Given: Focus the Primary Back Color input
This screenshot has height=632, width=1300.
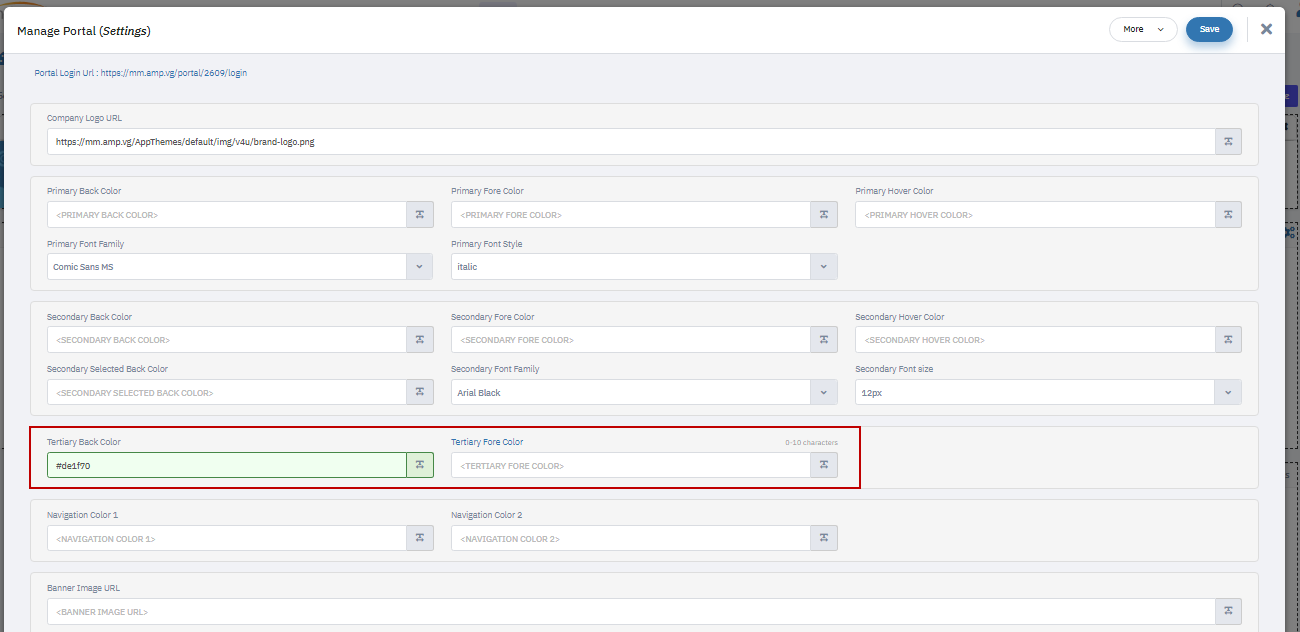Looking at the screenshot, I should [227, 215].
